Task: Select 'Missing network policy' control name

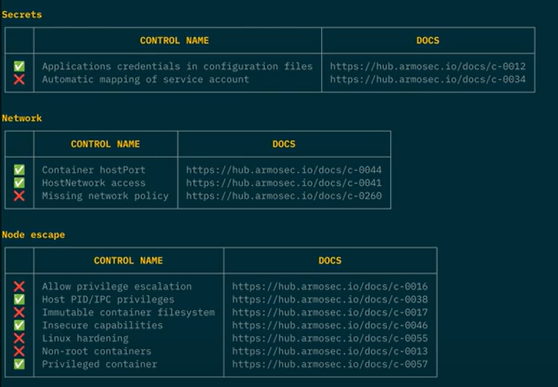Action: (x=105, y=195)
